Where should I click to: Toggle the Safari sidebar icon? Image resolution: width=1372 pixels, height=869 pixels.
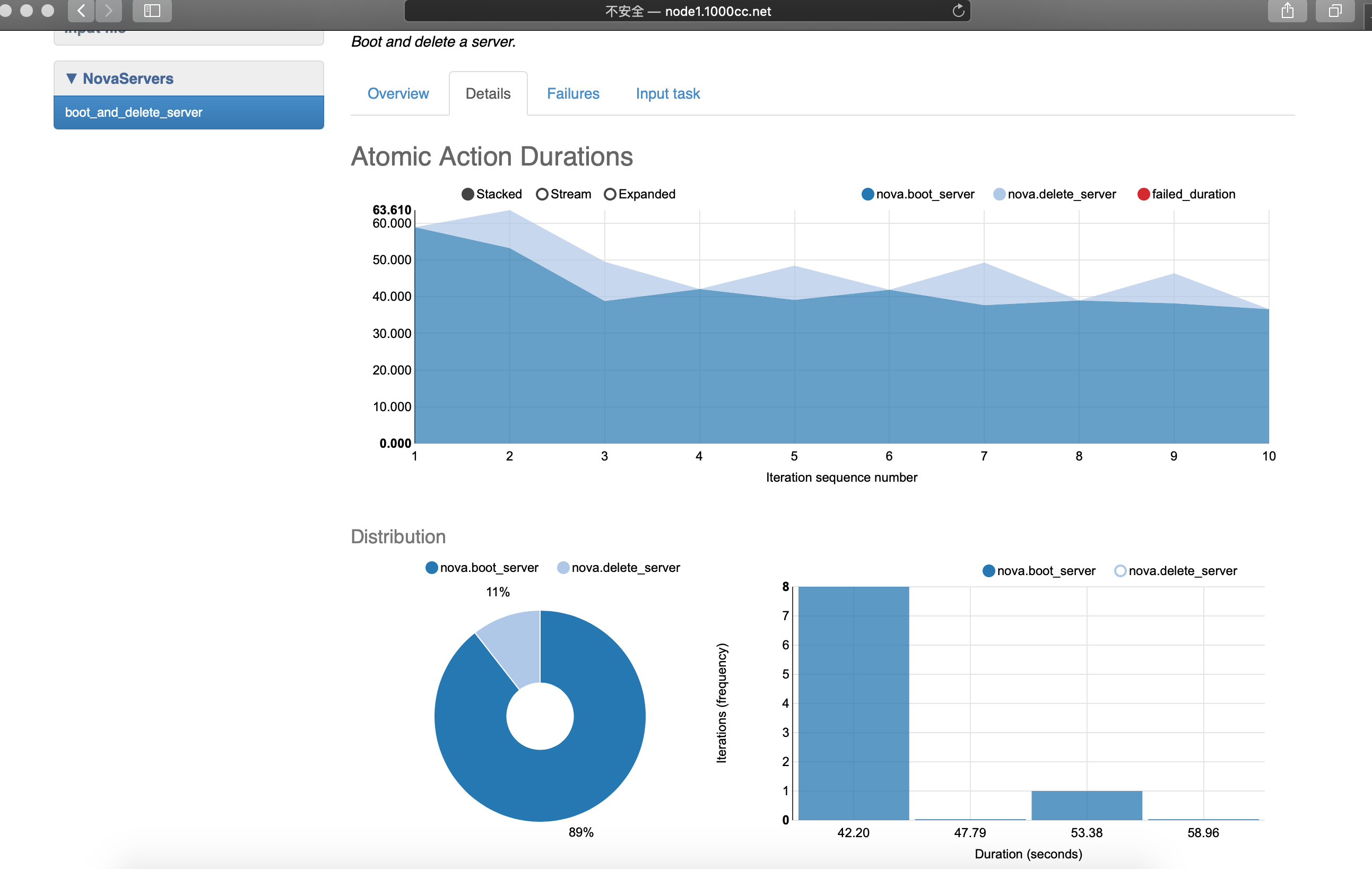coord(152,10)
